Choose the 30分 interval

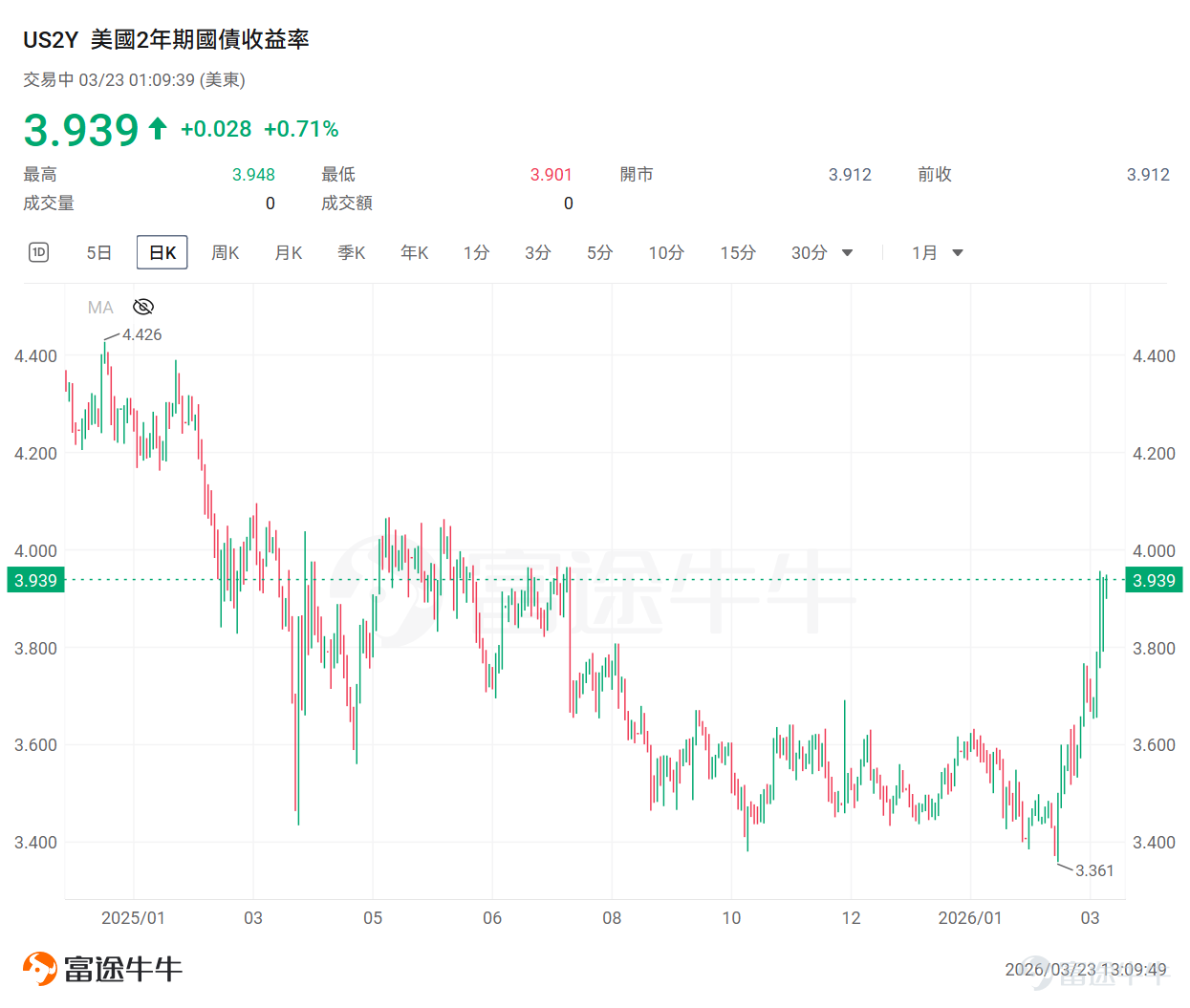click(x=809, y=252)
